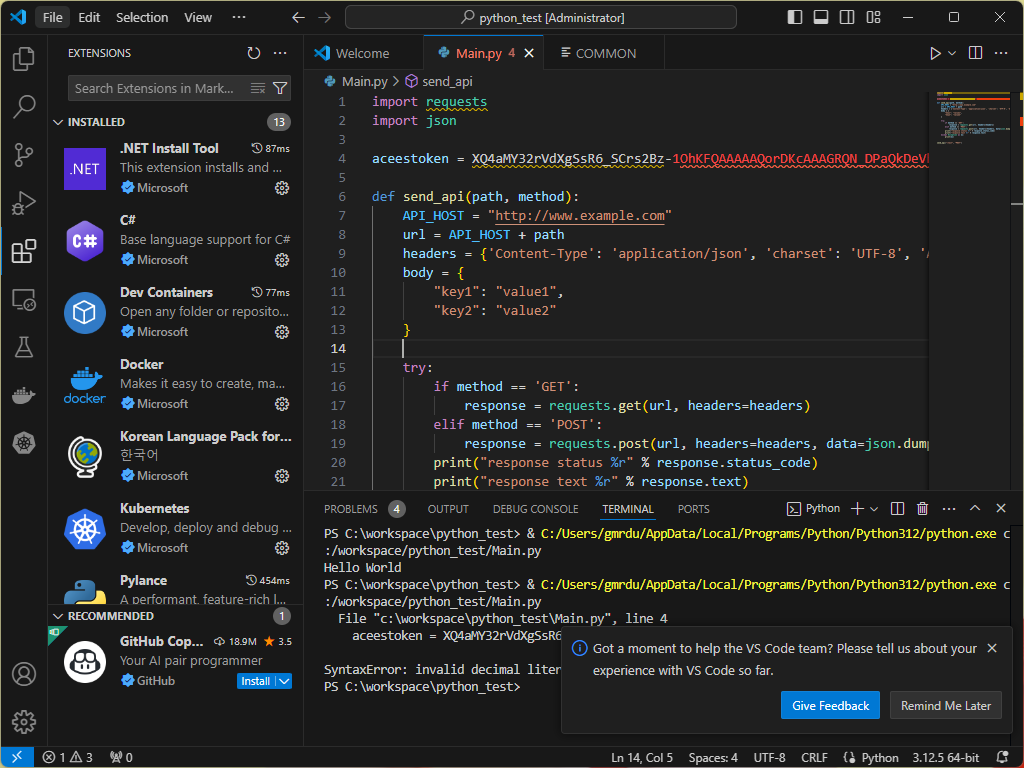
Task: Kill the terminal with trash icon
Action: coord(922,509)
